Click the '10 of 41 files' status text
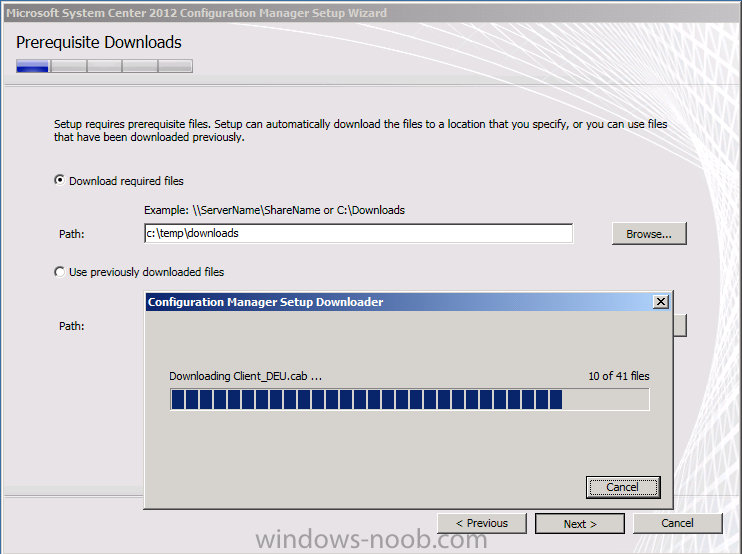Image resolution: width=742 pixels, height=554 pixels. [618, 376]
